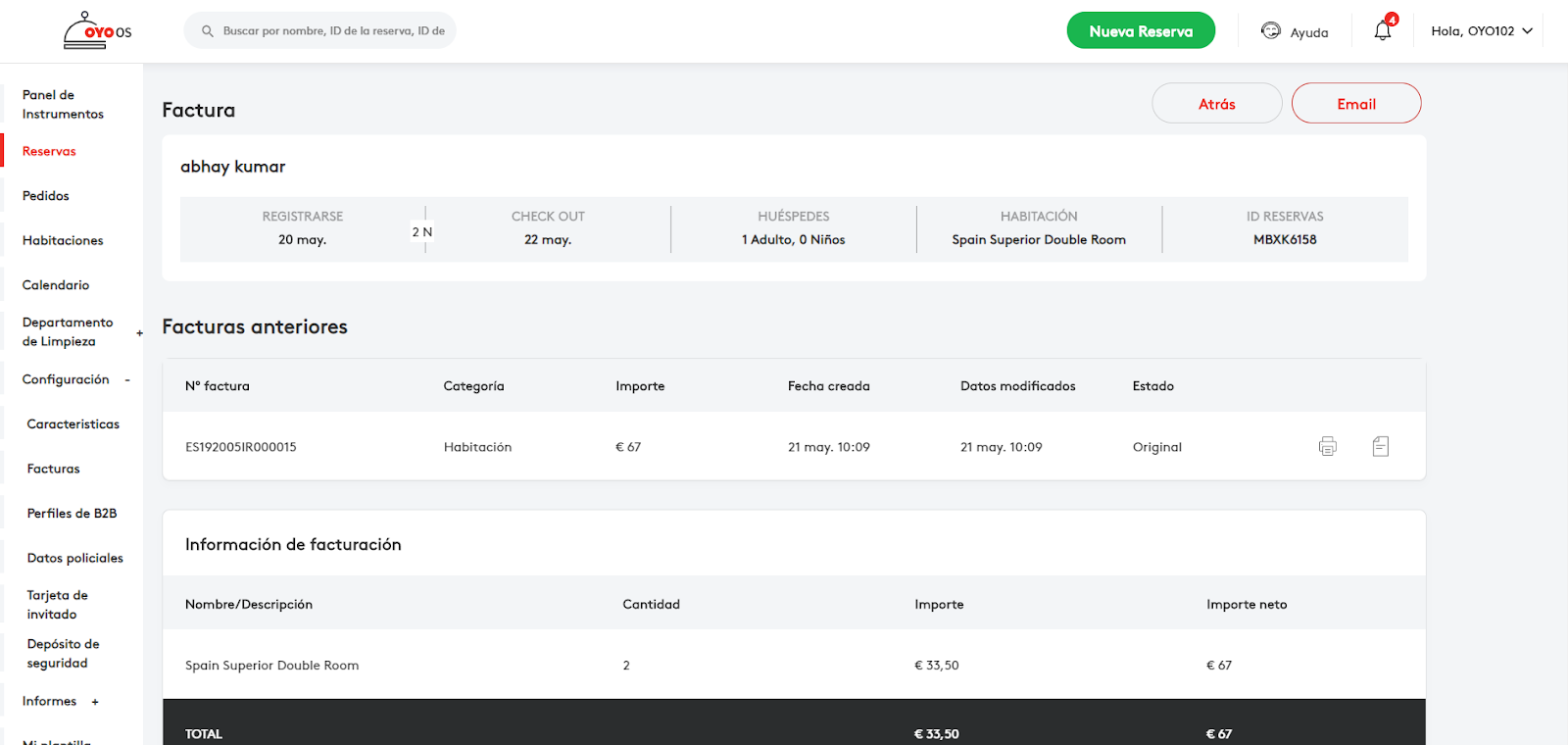Open Datos policiales
1568x745 pixels.
click(75, 559)
